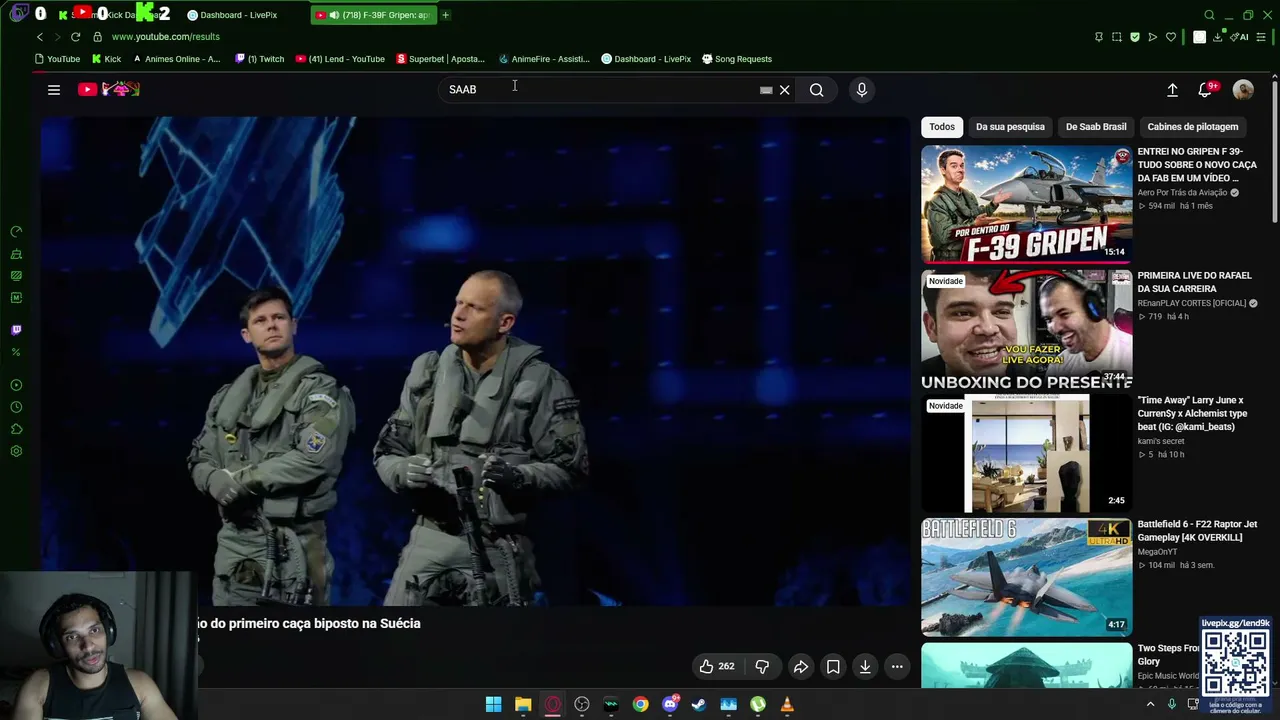This screenshot has height=720, width=1280.
Task: Open the Rafael unboxing live thumbnail
Action: (1026, 329)
